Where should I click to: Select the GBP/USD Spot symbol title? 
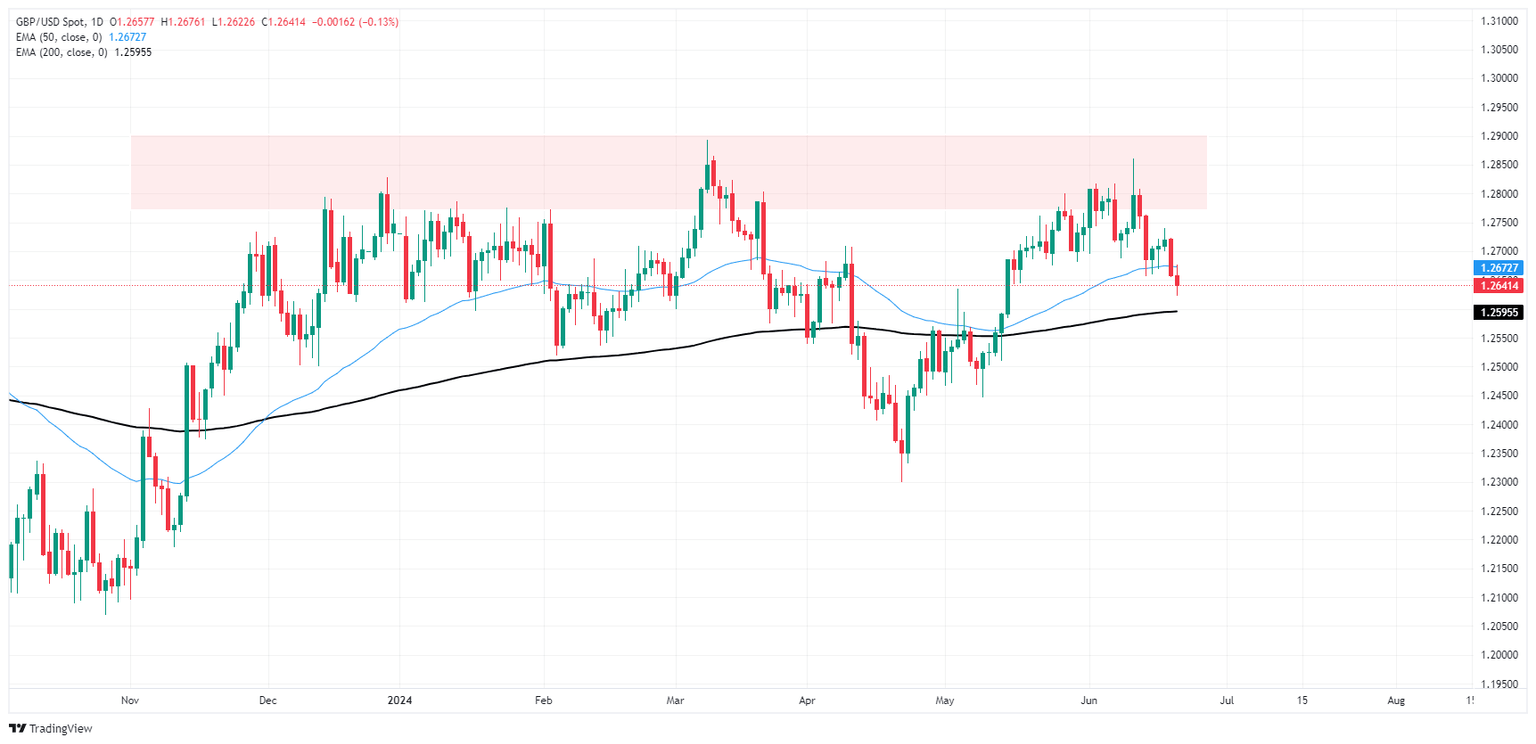(x=48, y=22)
